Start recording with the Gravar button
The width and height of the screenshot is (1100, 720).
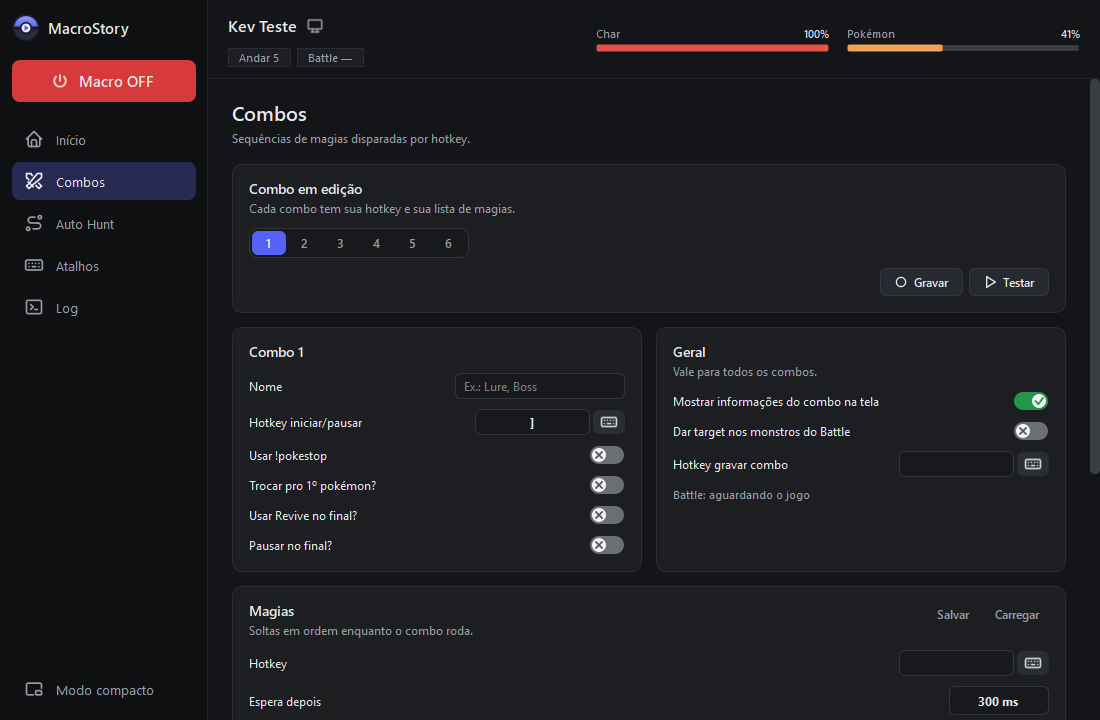pyautogui.click(x=921, y=282)
